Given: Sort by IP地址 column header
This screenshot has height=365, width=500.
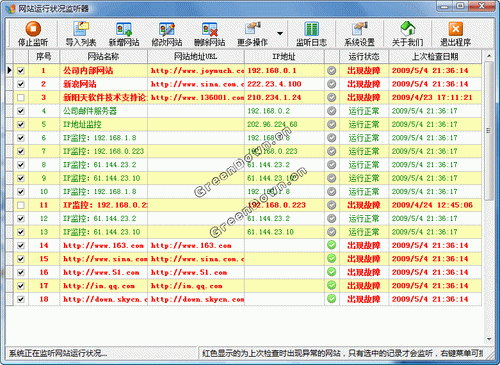Looking at the screenshot, I should point(284,57).
